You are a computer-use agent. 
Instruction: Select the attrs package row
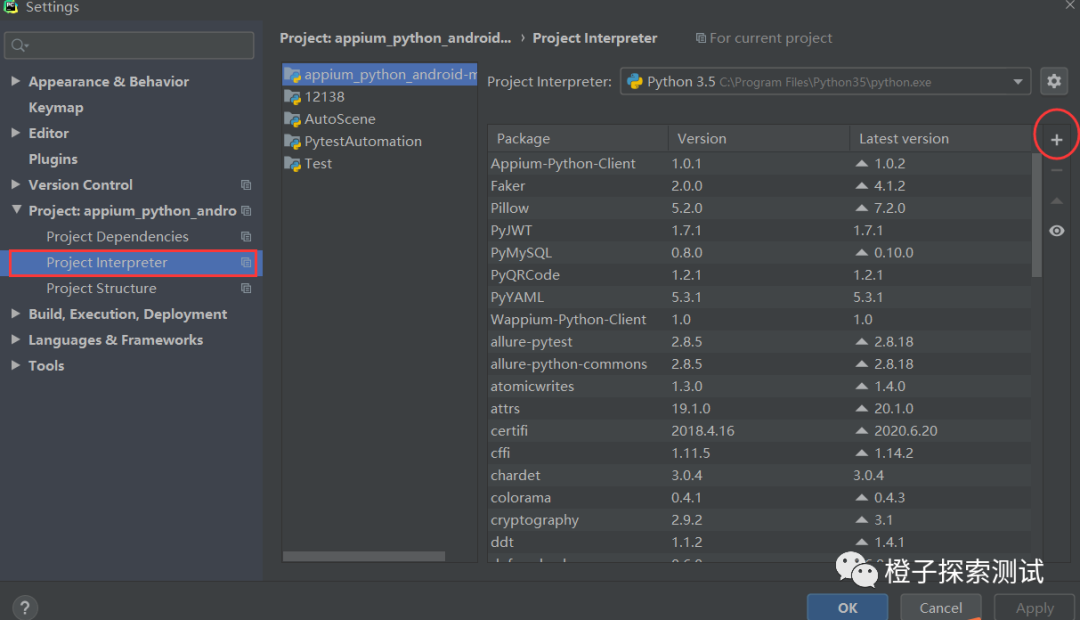[x=759, y=409]
